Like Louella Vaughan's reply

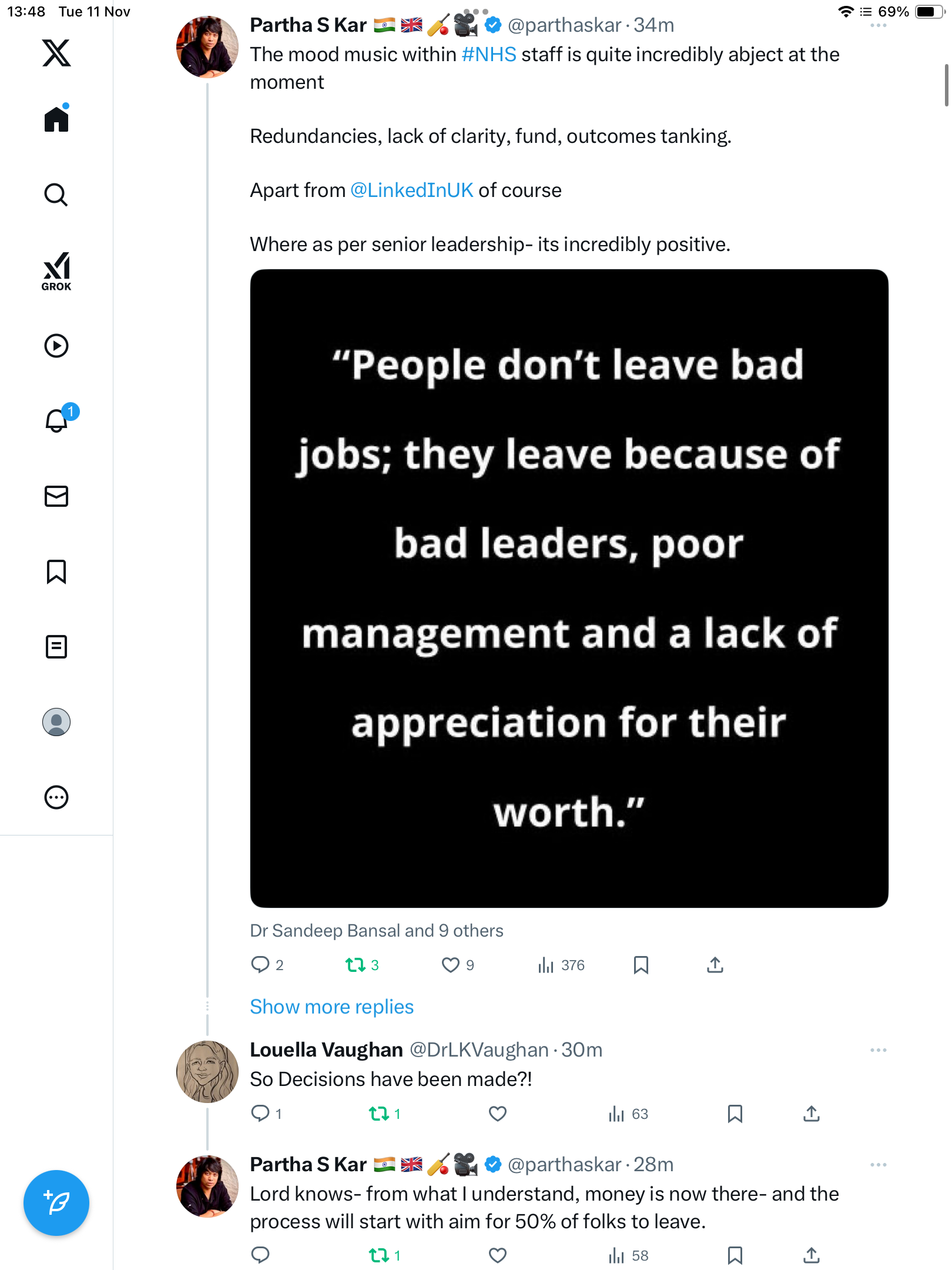[x=498, y=1114]
